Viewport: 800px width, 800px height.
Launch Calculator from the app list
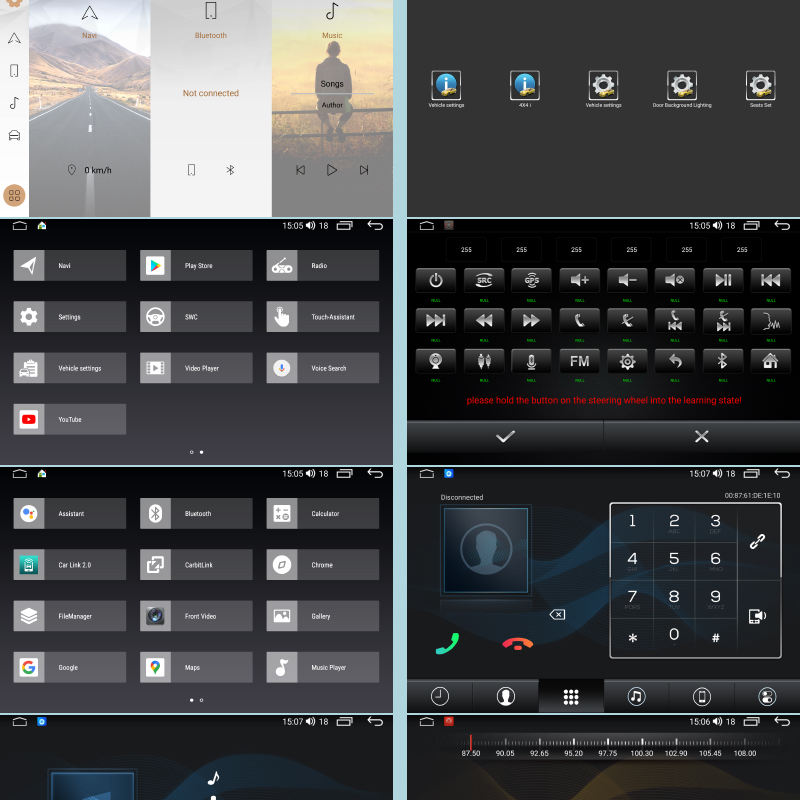coord(322,513)
